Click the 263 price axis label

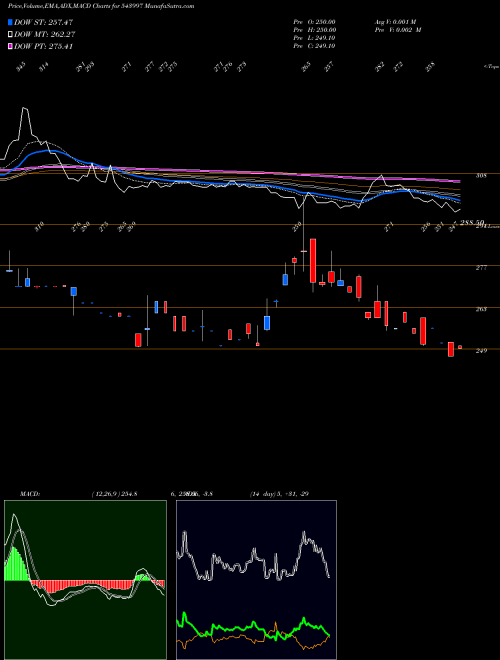(481, 309)
